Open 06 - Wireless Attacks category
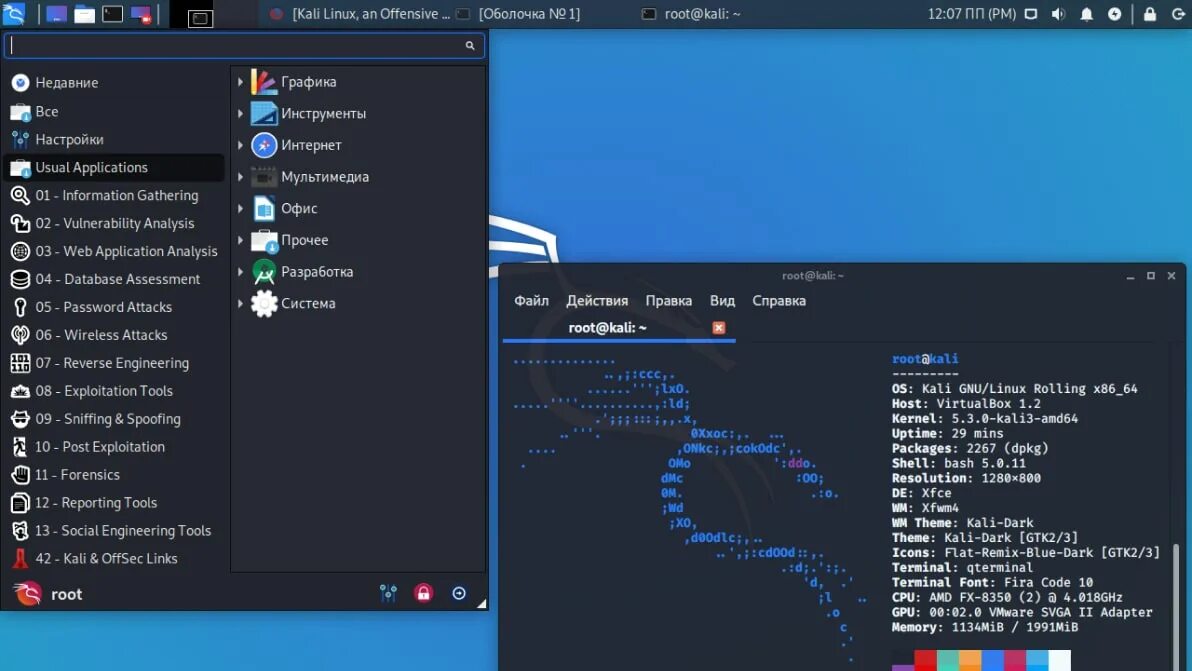The image size is (1192, 671). point(114,335)
